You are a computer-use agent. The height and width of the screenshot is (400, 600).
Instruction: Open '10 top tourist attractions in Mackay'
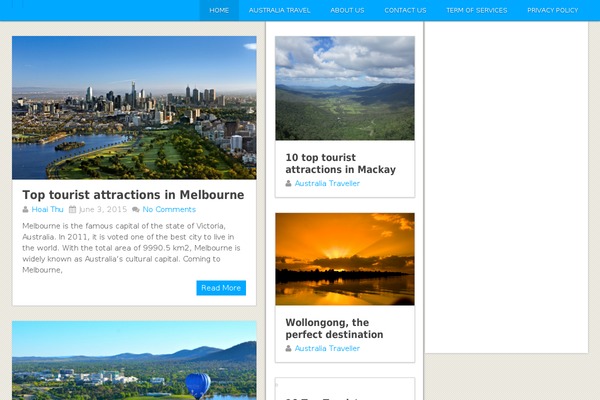pos(341,163)
